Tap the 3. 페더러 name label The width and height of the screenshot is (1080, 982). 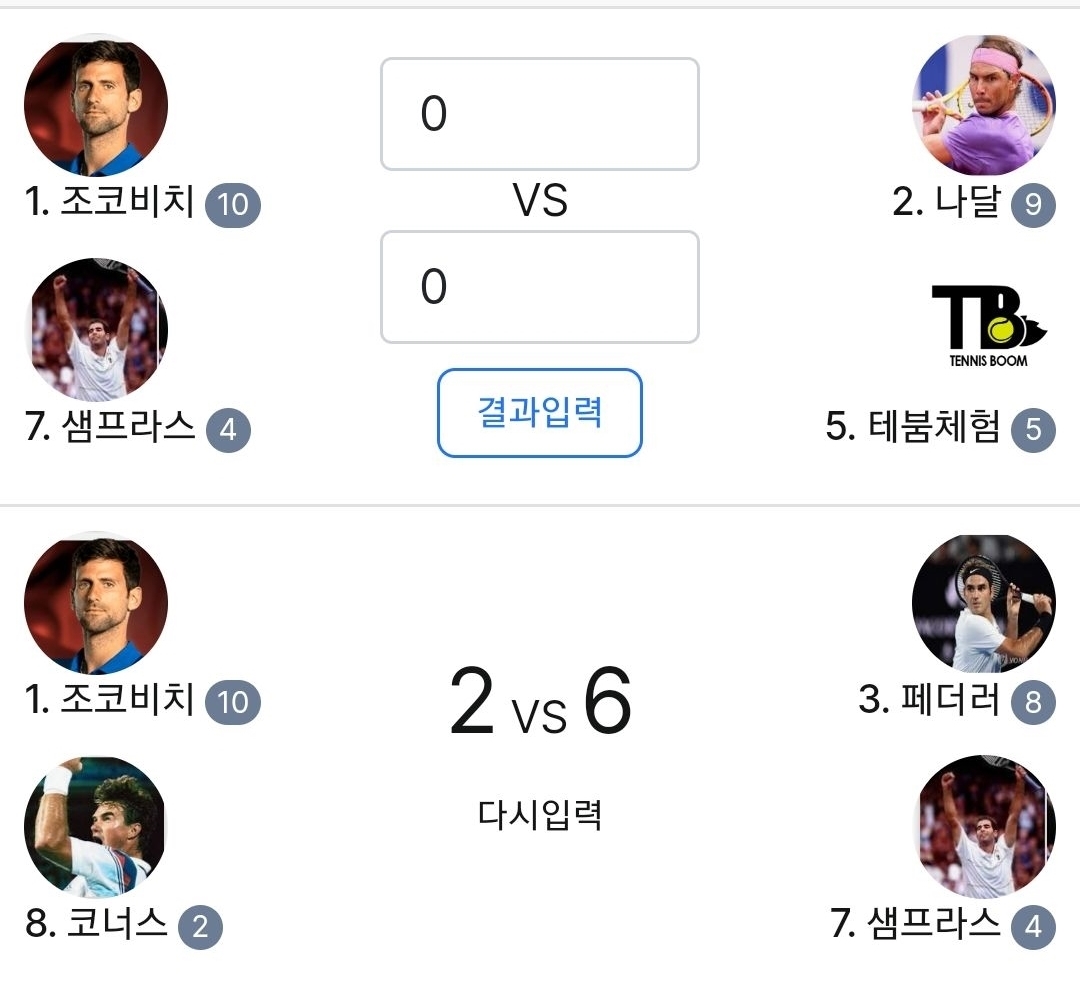[x=929, y=700]
